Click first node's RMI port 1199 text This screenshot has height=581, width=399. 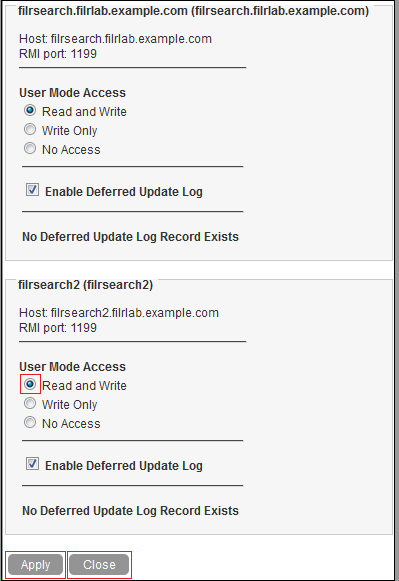[58, 54]
